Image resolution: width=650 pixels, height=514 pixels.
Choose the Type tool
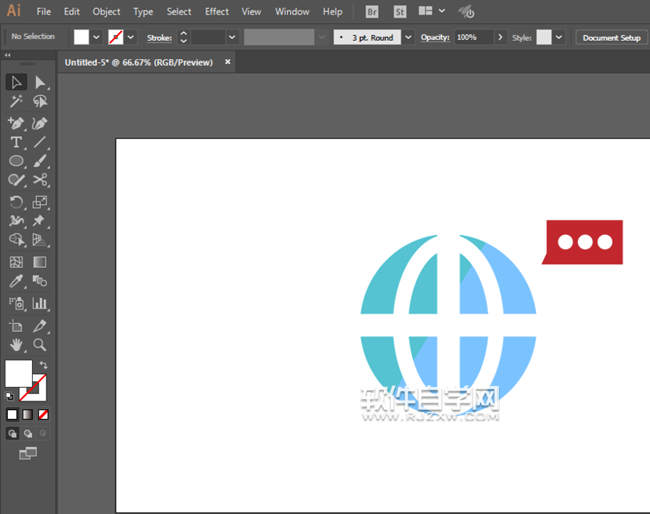pos(16,142)
